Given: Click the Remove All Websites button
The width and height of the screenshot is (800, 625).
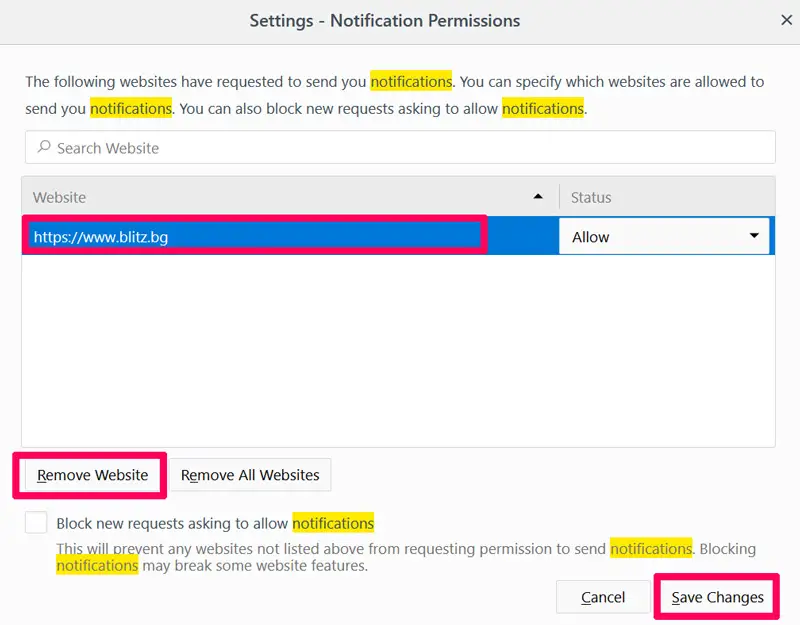Looking at the screenshot, I should click(250, 475).
